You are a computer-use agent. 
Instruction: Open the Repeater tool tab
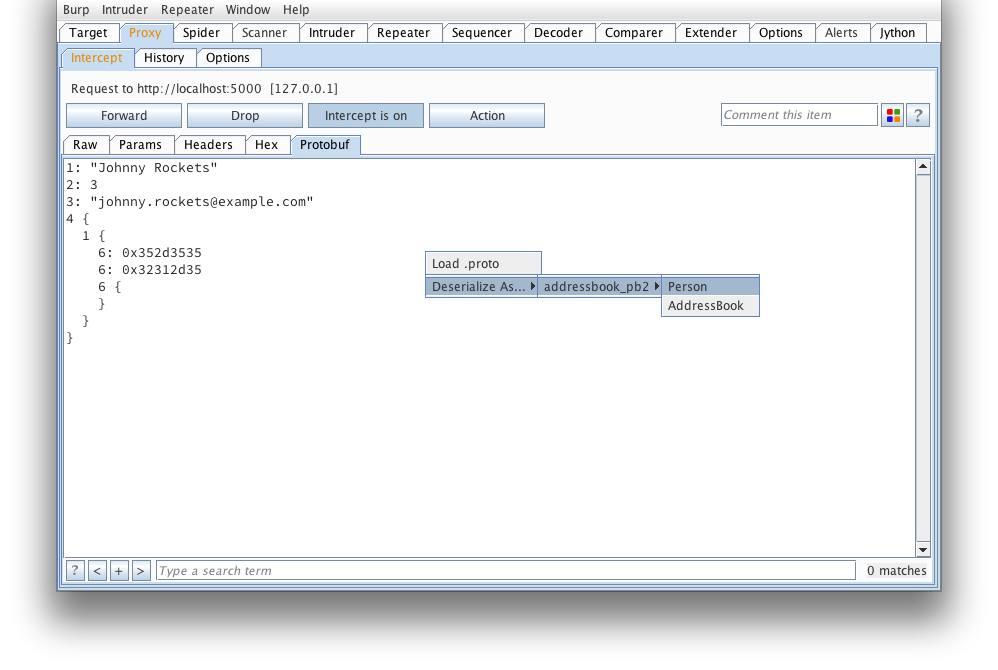pyautogui.click(x=403, y=33)
